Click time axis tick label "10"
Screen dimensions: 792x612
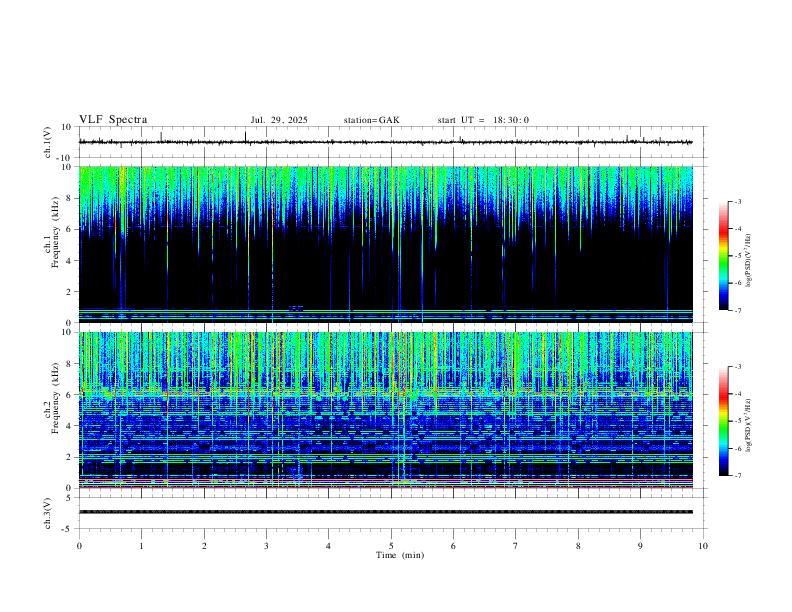tap(703, 546)
